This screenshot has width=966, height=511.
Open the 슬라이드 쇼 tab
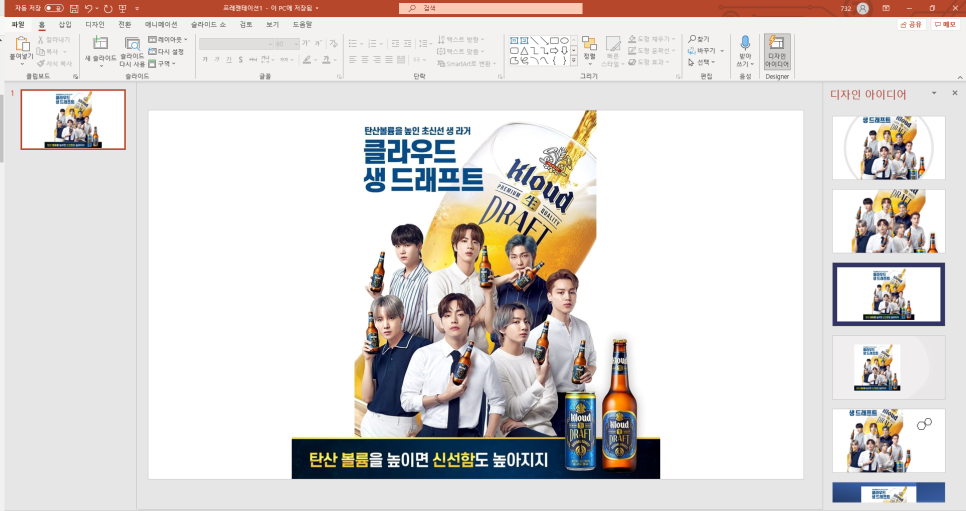pyautogui.click(x=208, y=25)
